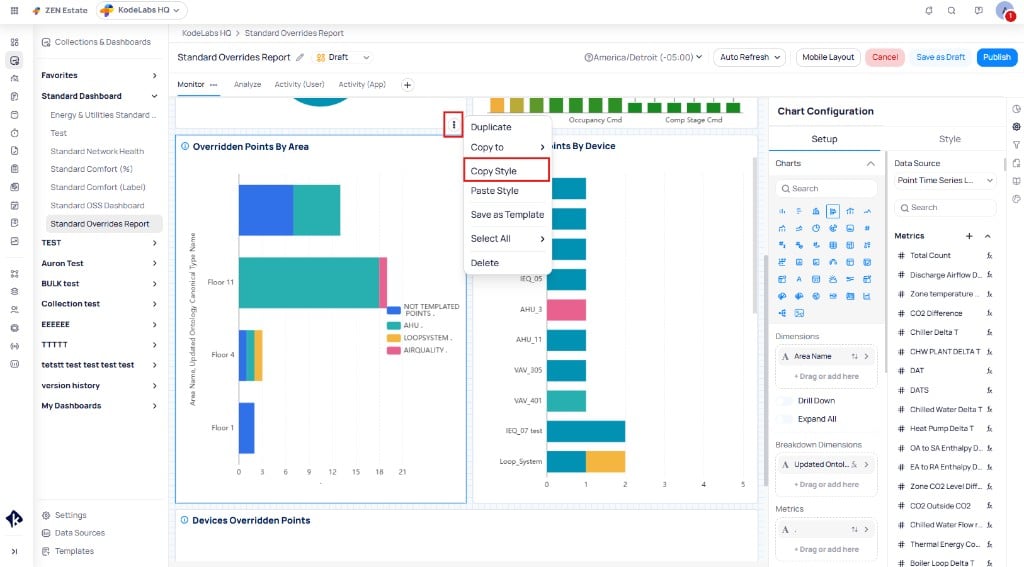Image resolution: width=1024 pixels, height=567 pixels.
Task: Open the America/Detroit timezone dropdown
Action: [x=643, y=57]
